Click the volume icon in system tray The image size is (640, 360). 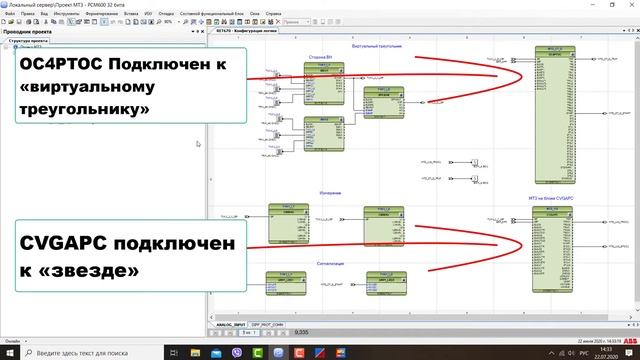coord(571,353)
